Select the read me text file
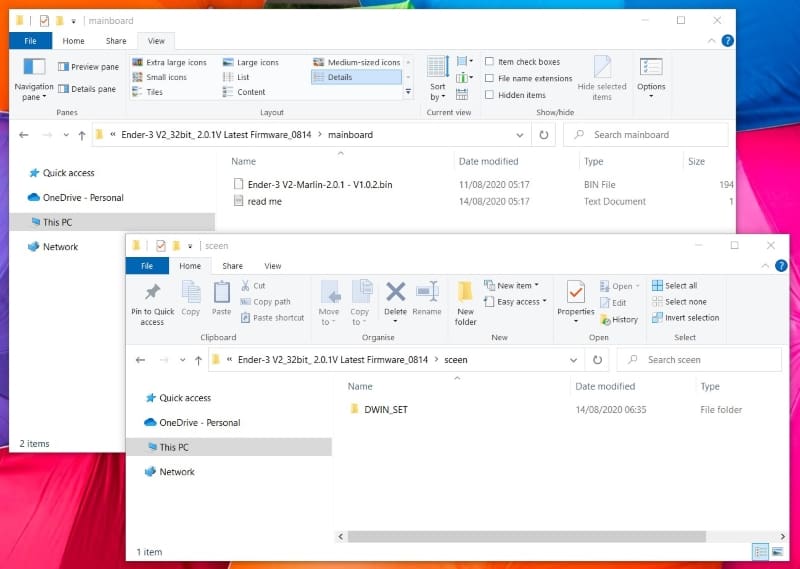This screenshot has width=800, height=569. [258, 202]
